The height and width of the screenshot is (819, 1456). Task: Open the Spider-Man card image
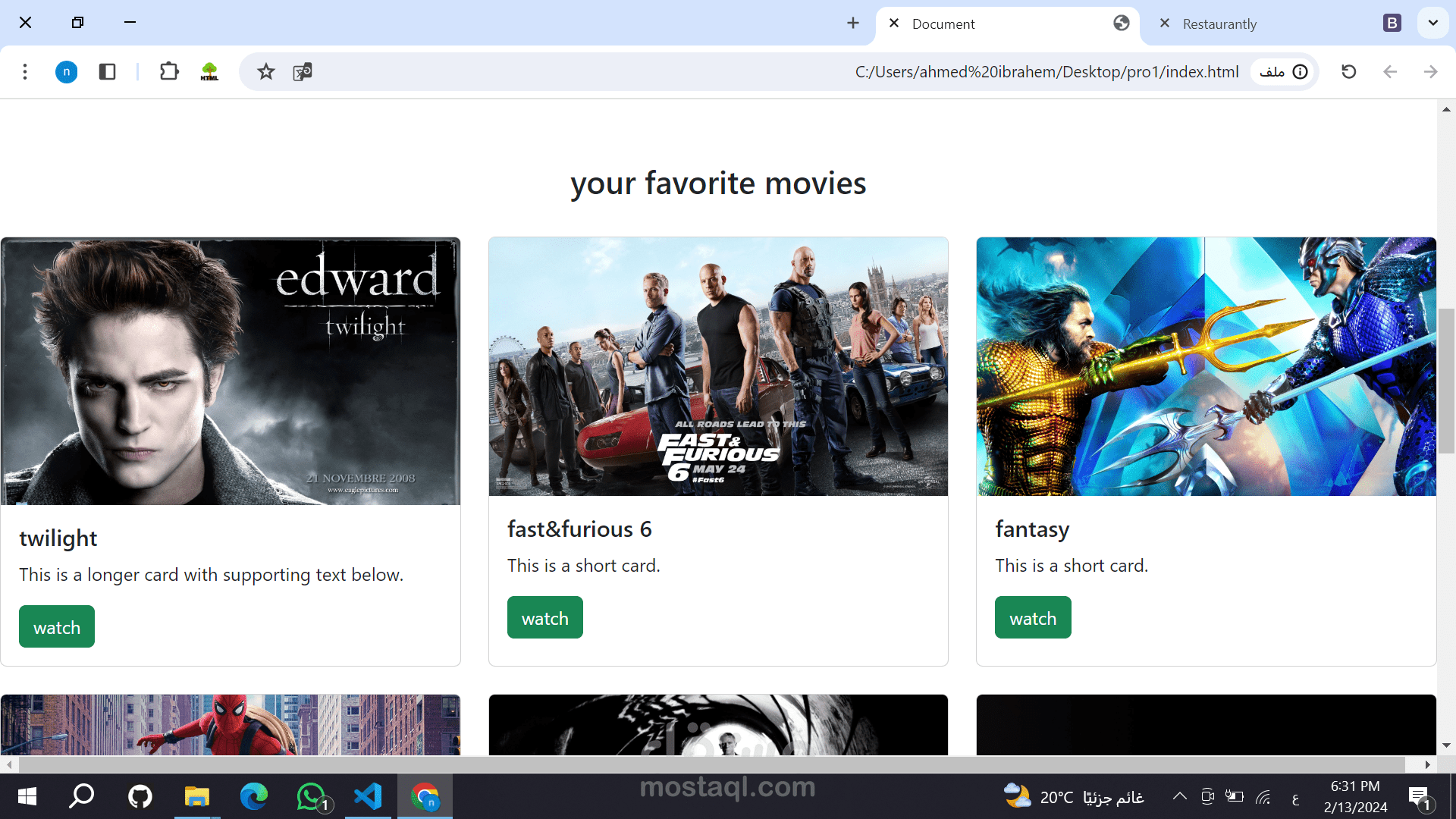[231, 725]
